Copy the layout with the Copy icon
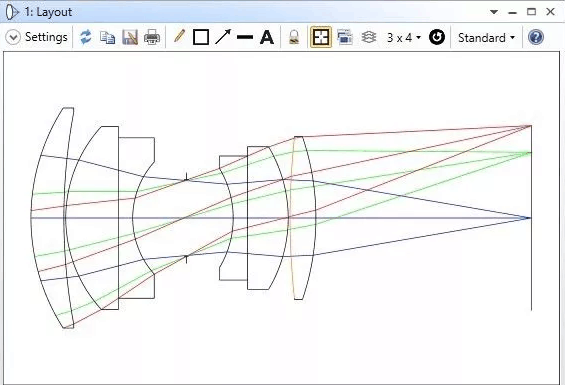Image resolution: width=565 pixels, height=386 pixels. pos(107,37)
